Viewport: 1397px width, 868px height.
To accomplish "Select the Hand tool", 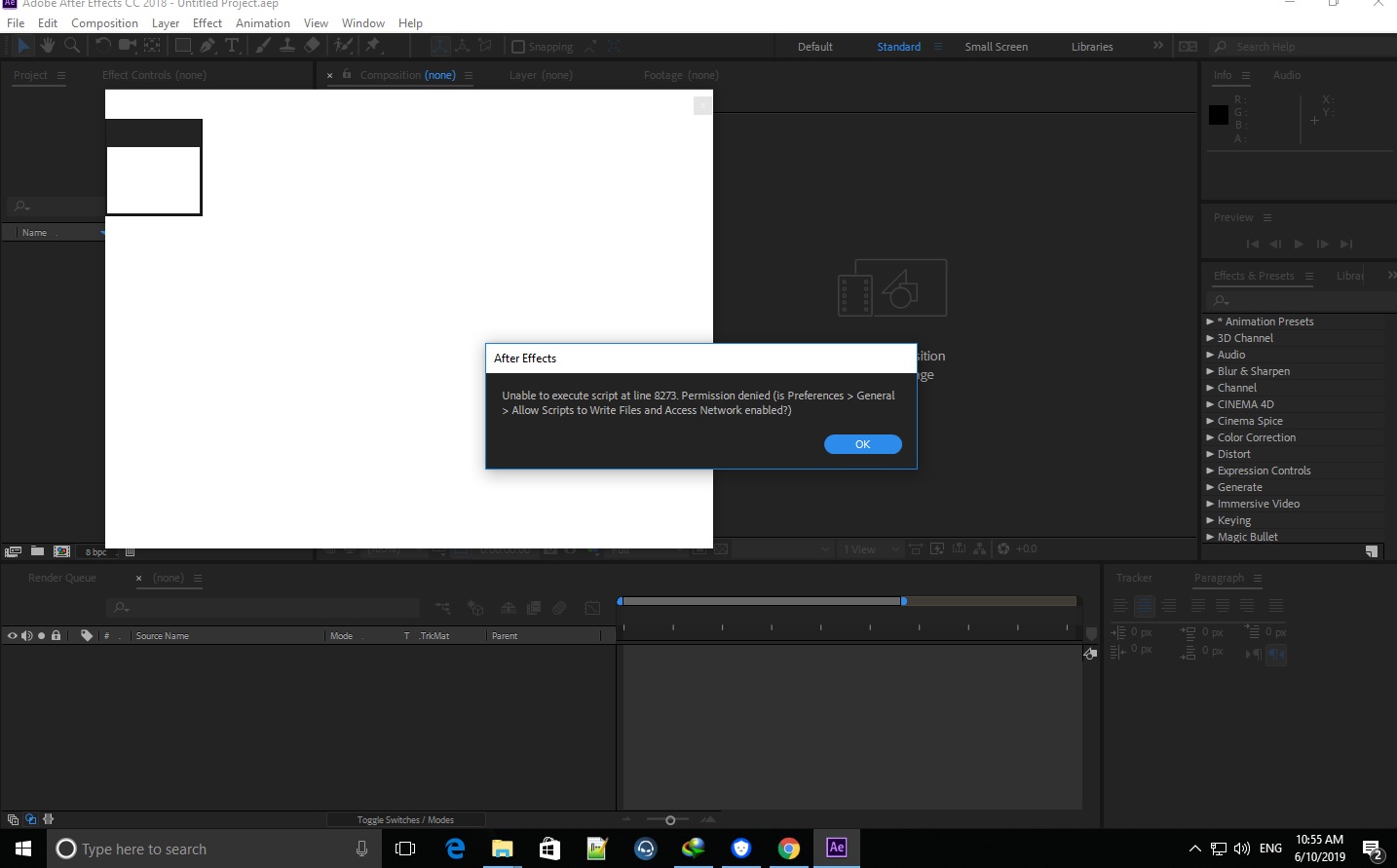I will tap(48, 45).
